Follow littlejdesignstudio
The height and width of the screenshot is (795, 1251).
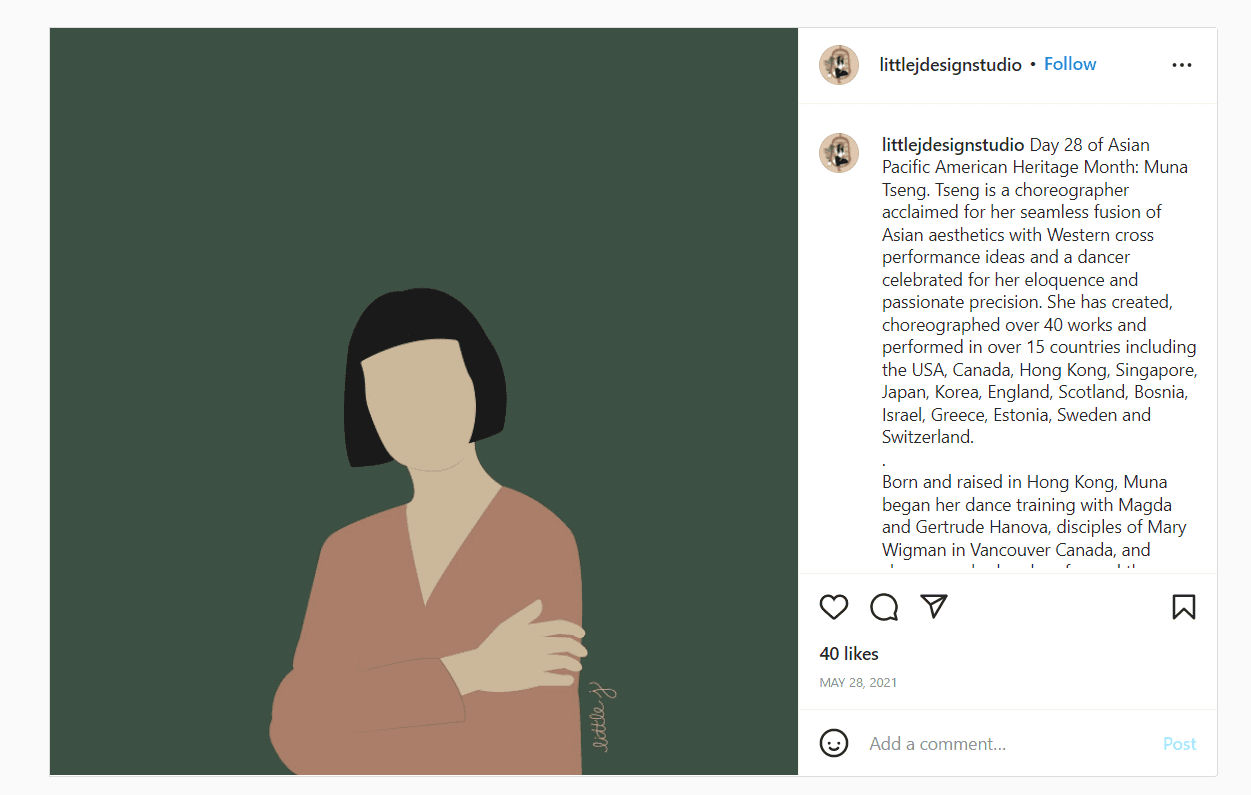[1070, 64]
